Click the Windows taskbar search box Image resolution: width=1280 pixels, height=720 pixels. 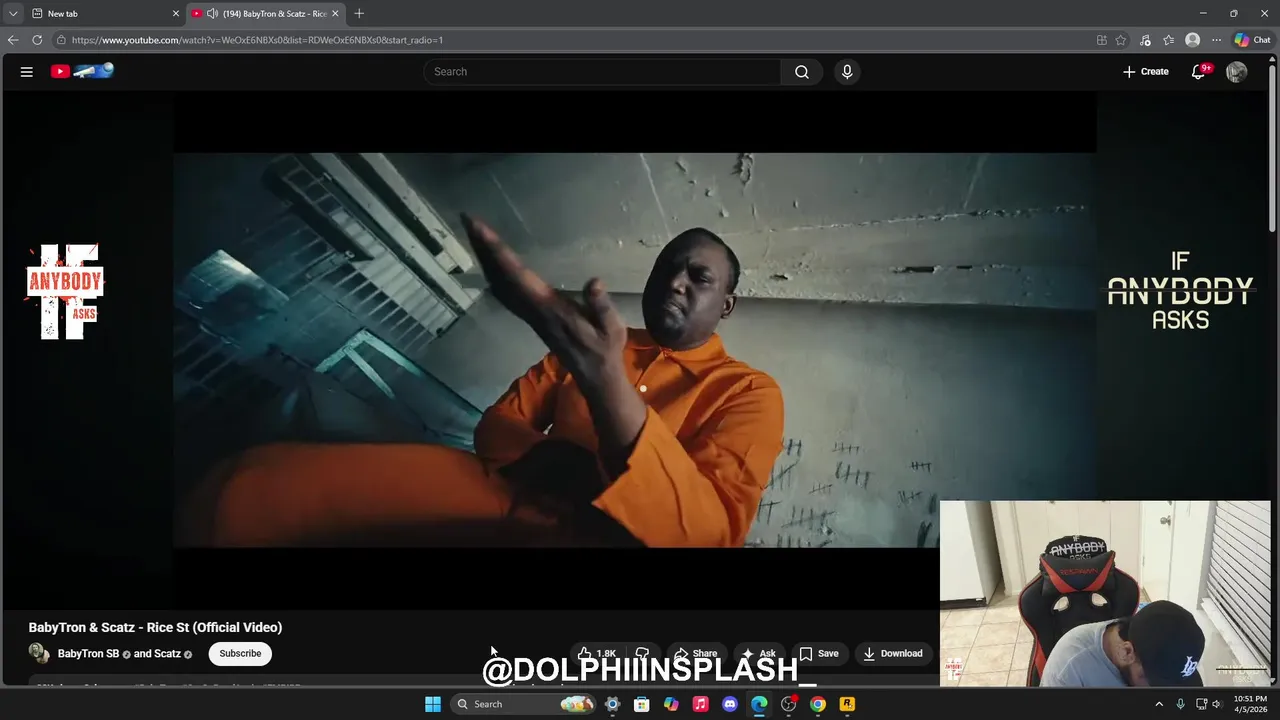(525, 704)
